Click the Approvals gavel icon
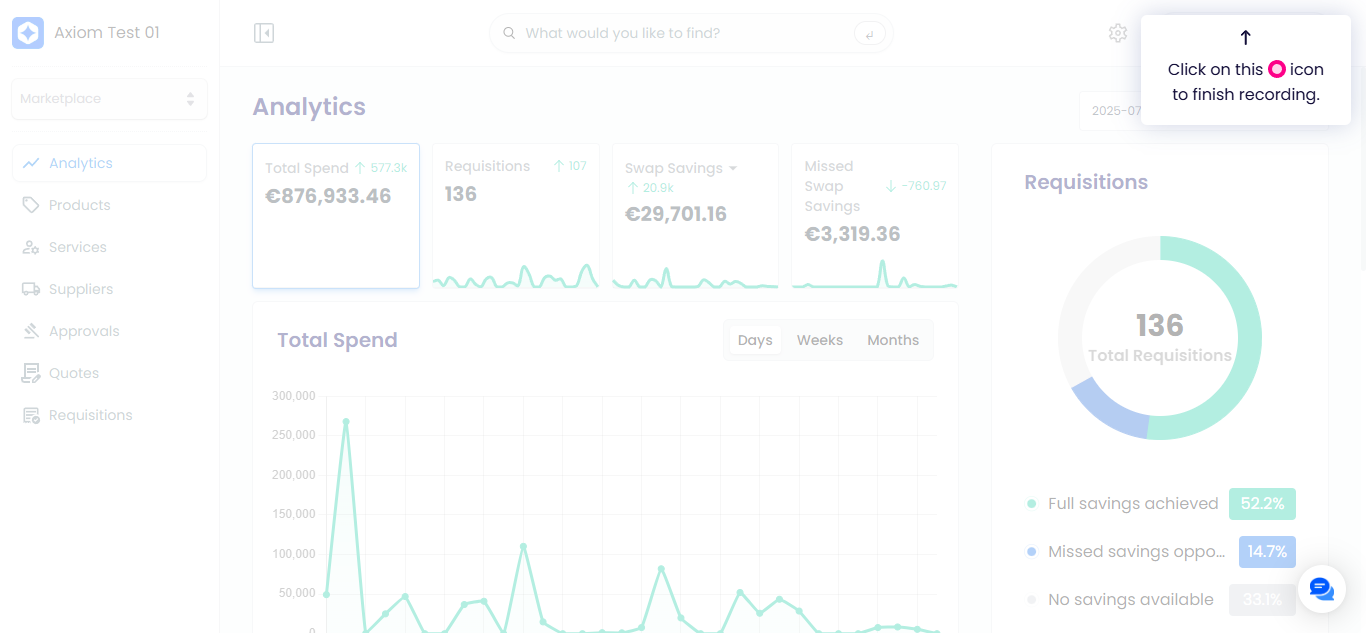 coord(31,331)
